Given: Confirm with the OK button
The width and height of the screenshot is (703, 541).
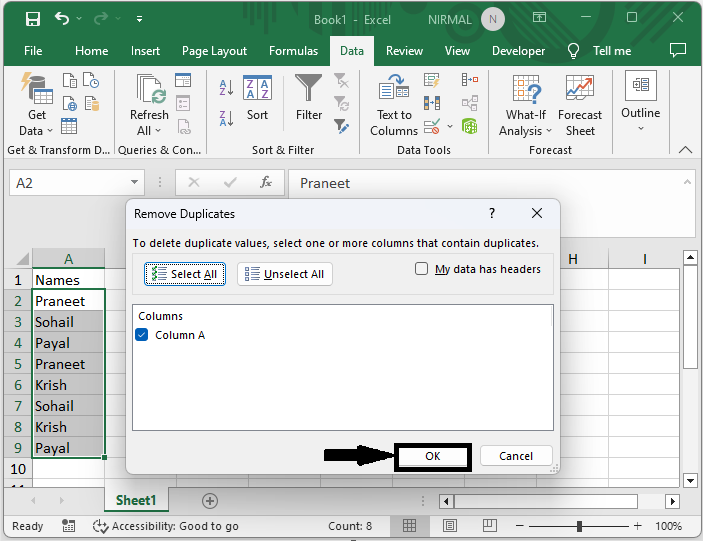Looking at the screenshot, I should [433, 456].
